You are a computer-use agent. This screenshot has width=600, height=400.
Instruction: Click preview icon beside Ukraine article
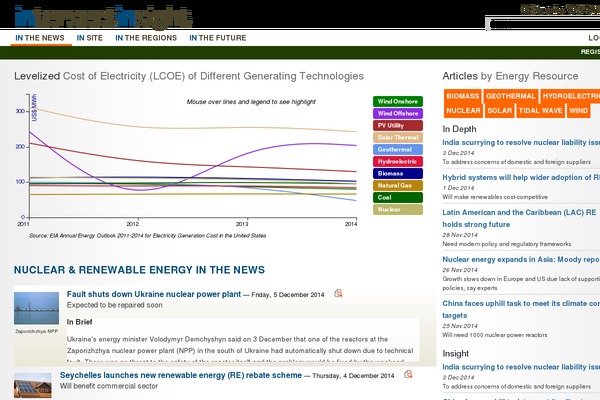pos(338,294)
